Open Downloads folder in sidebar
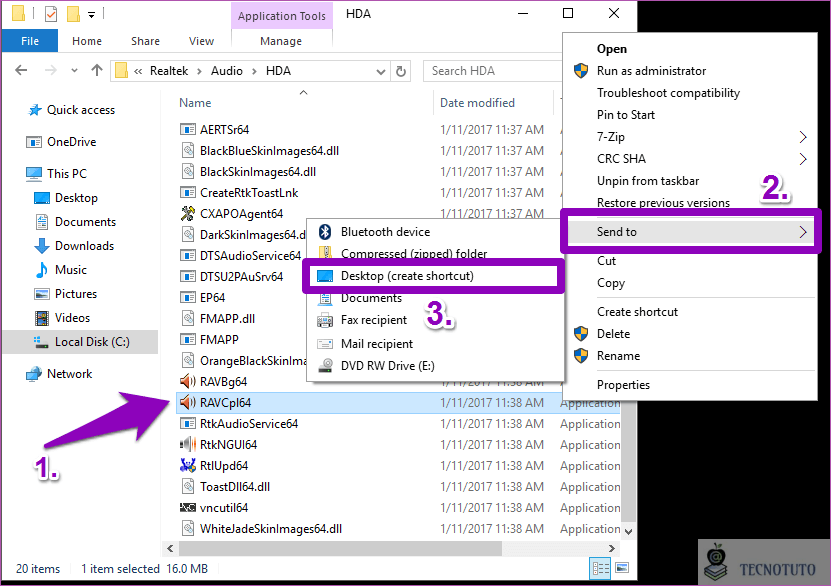 click(74, 246)
